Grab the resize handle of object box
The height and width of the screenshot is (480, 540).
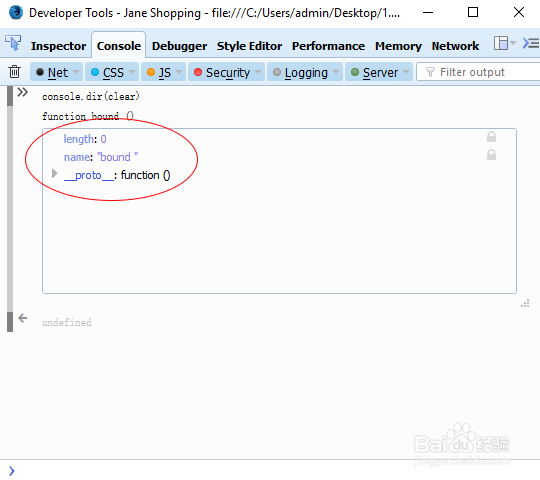[525, 303]
